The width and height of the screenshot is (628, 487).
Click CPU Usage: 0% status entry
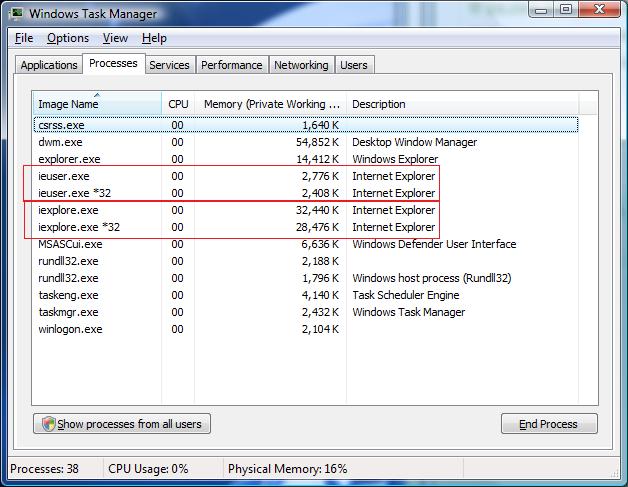(x=148, y=469)
